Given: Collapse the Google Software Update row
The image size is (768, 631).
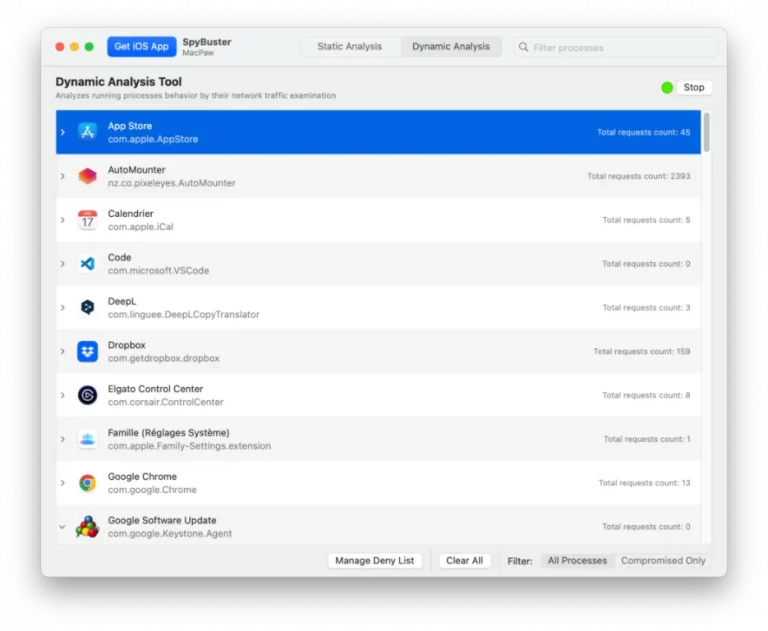Looking at the screenshot, I should 62,527.
